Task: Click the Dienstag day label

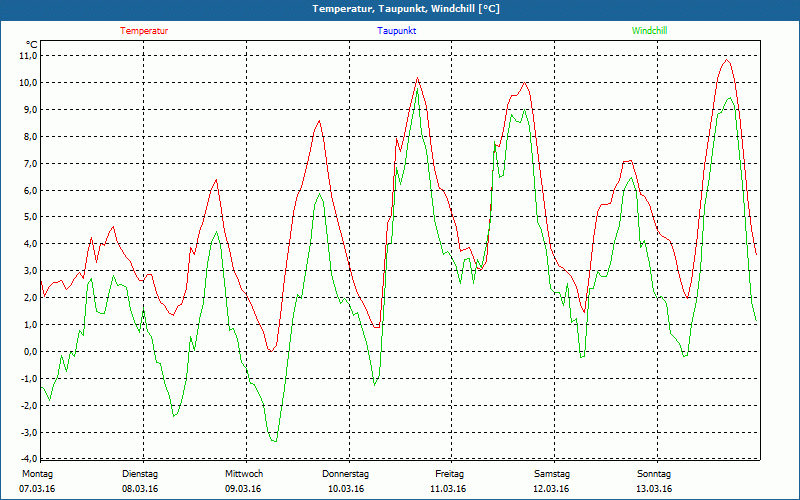Action: point(140,474)
